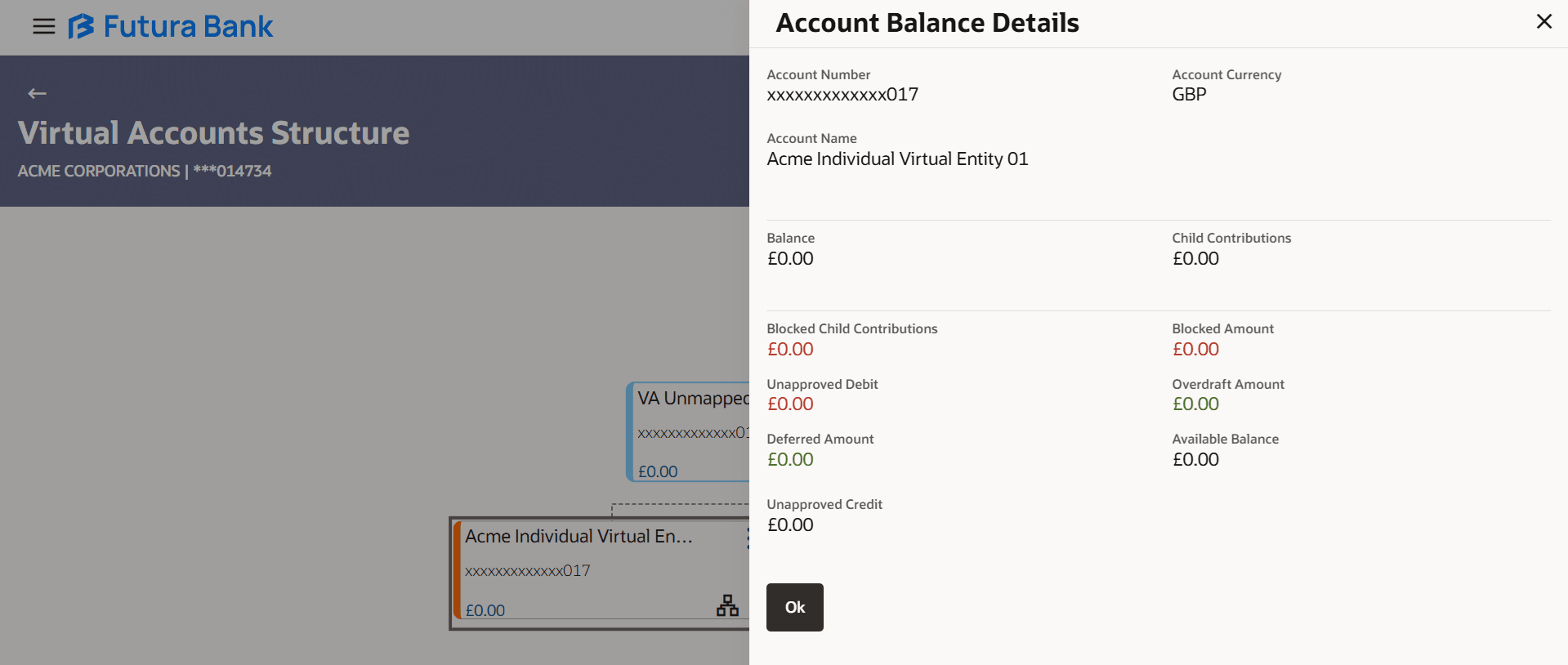This screenshot has height=665, width=1568.
Task: Select the Acme Individual Virtual En... node title
Action: click(579, 537)
